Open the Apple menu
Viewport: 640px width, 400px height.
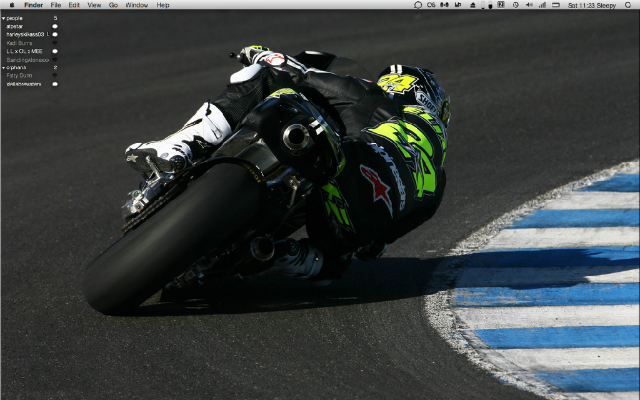tap(12, 5)
